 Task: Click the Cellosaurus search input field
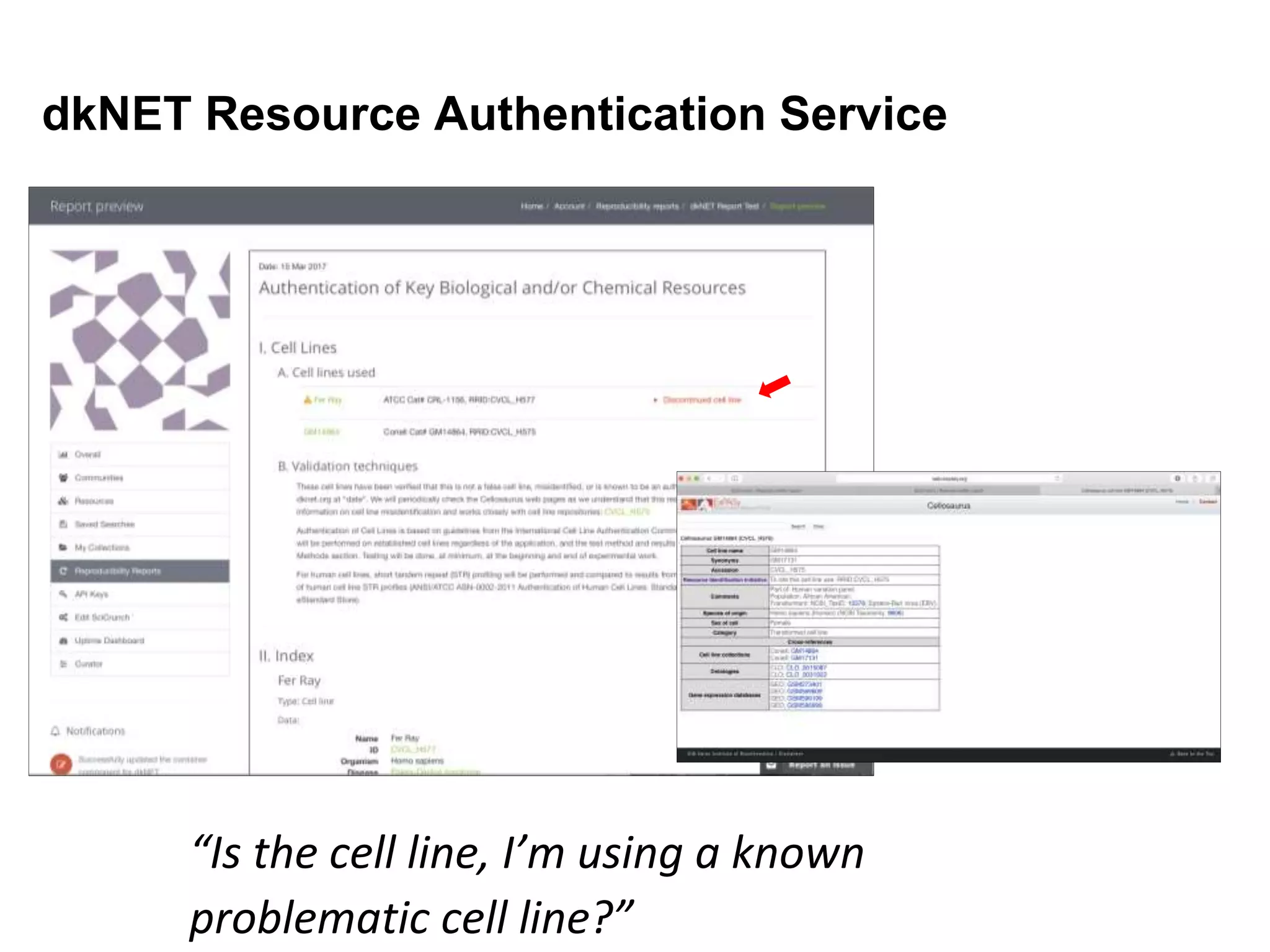click(x=734, y=526)
